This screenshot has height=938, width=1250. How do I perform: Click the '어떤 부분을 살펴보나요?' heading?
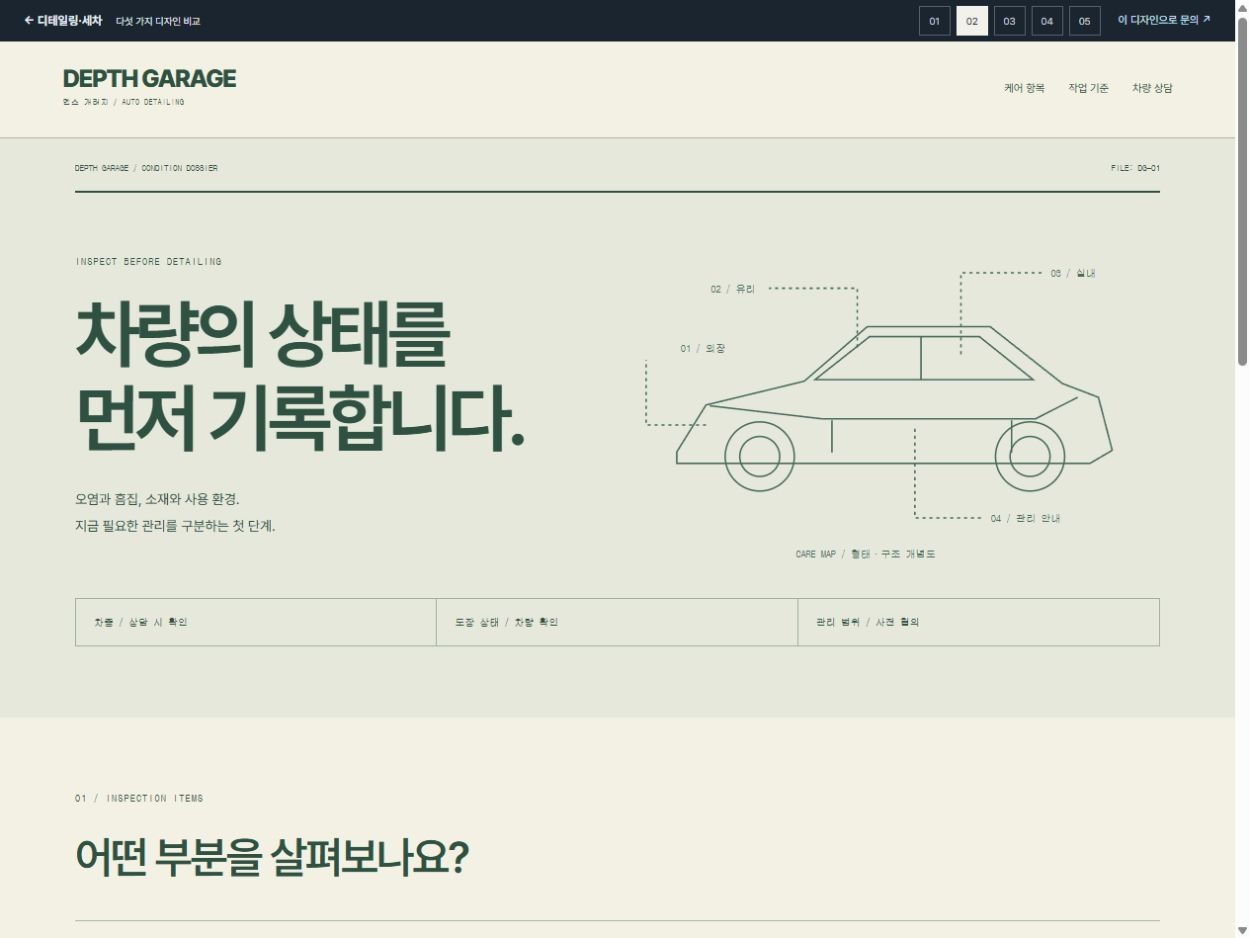coord(272,857)
